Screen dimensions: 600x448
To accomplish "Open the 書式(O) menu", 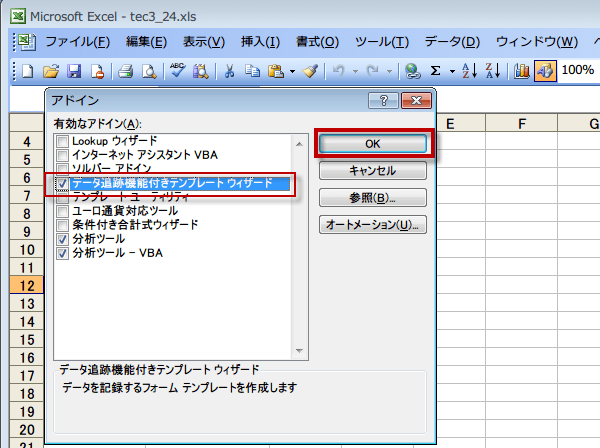I will (x=317, y=42).
